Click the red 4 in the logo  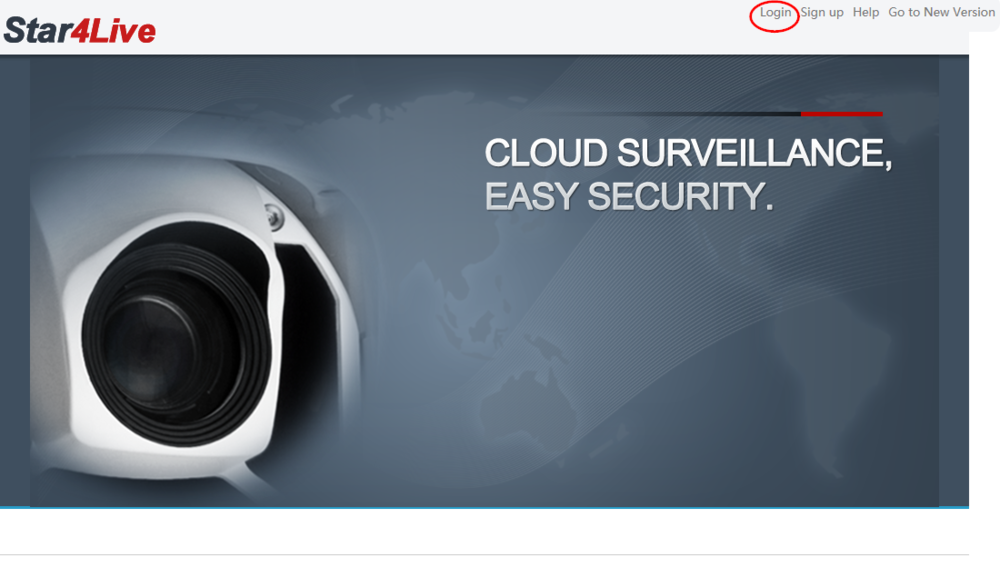tap(79, 31)
